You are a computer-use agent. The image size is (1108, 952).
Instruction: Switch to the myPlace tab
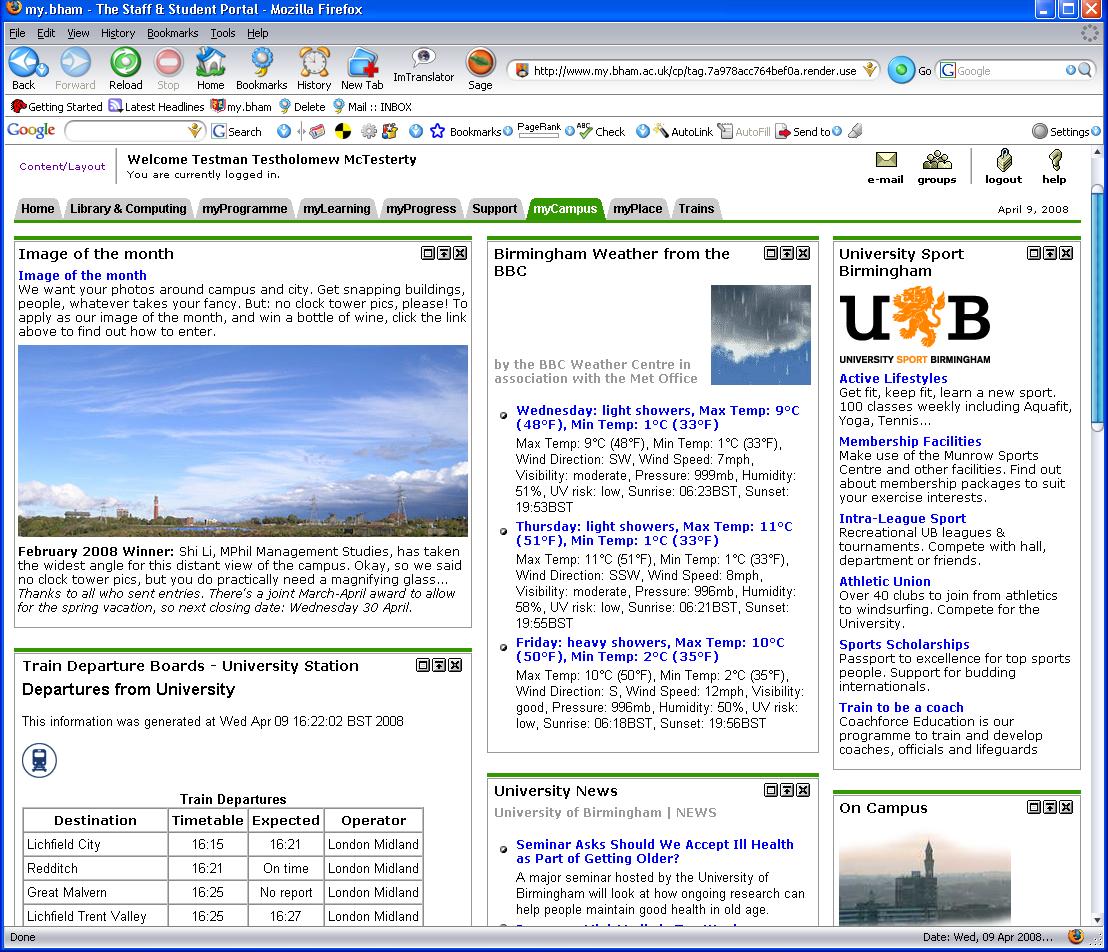pos(637,208)
